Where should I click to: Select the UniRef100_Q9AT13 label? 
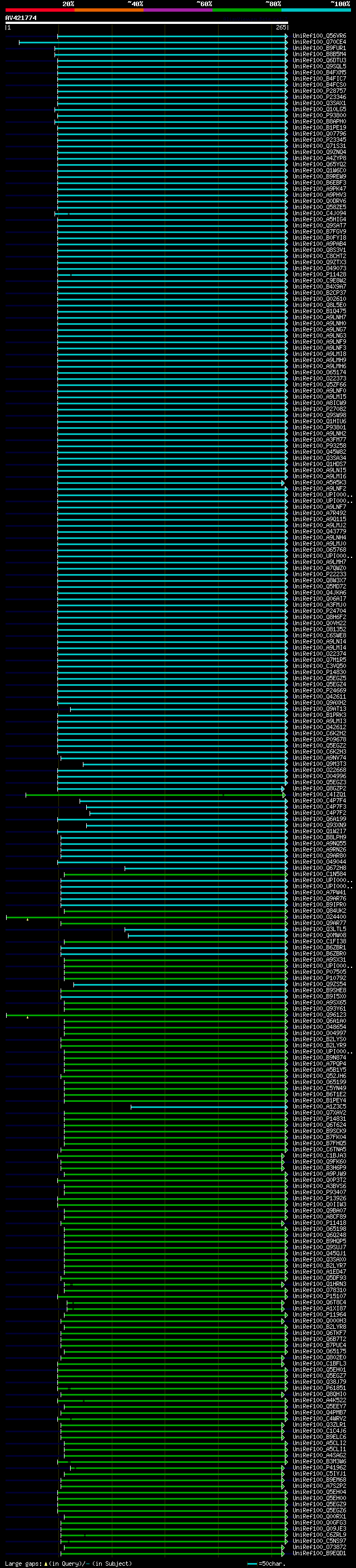coord(319,709)
